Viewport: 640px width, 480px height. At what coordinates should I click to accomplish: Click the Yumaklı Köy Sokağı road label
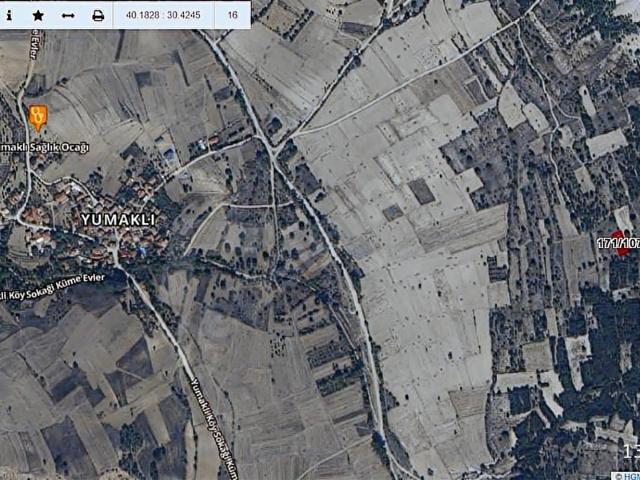click(x=215, y=428)
